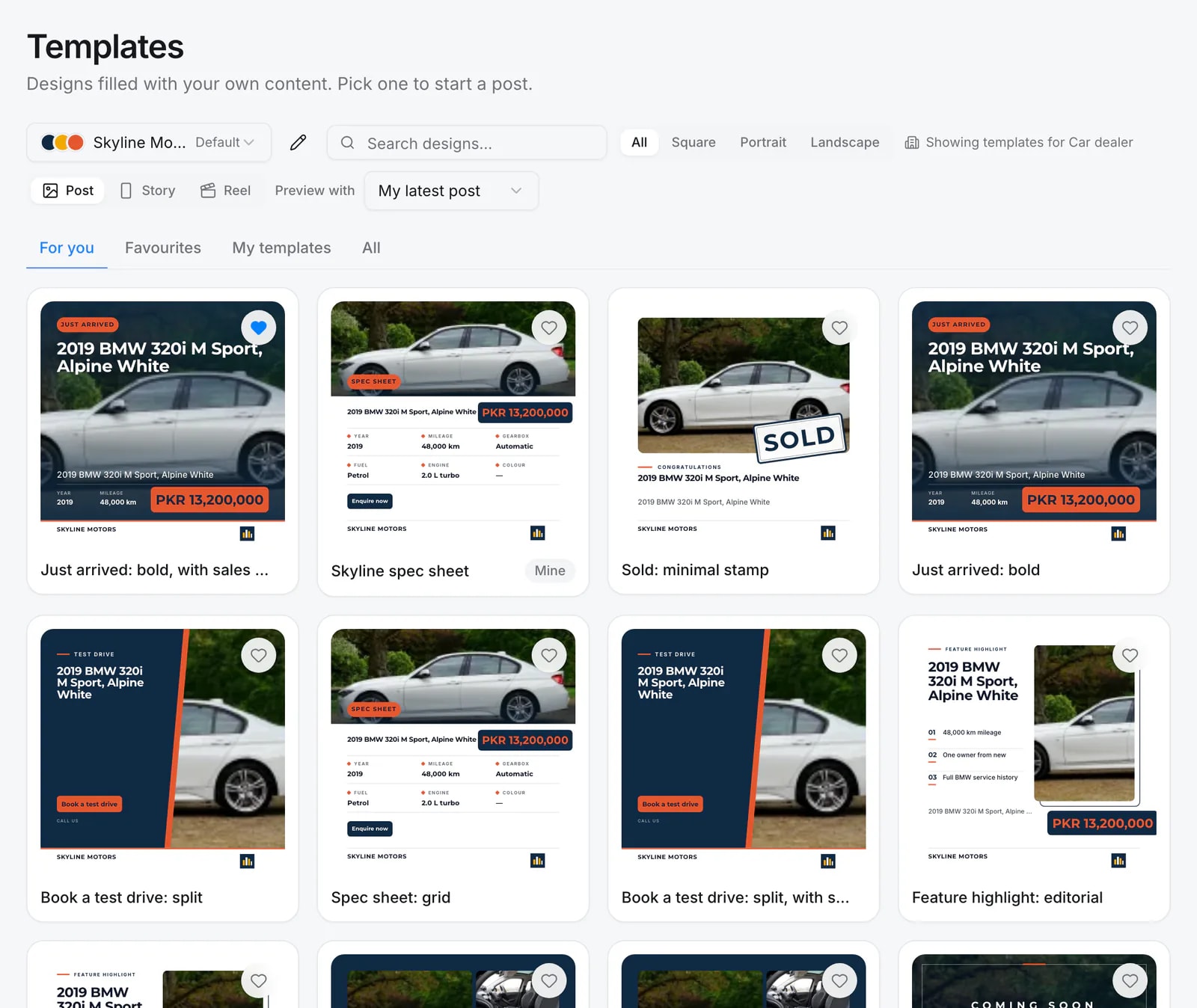Tap heart on 'Feature highlight: editorial' card
Screen dimensions: 1197x1008
point(1130,655)
